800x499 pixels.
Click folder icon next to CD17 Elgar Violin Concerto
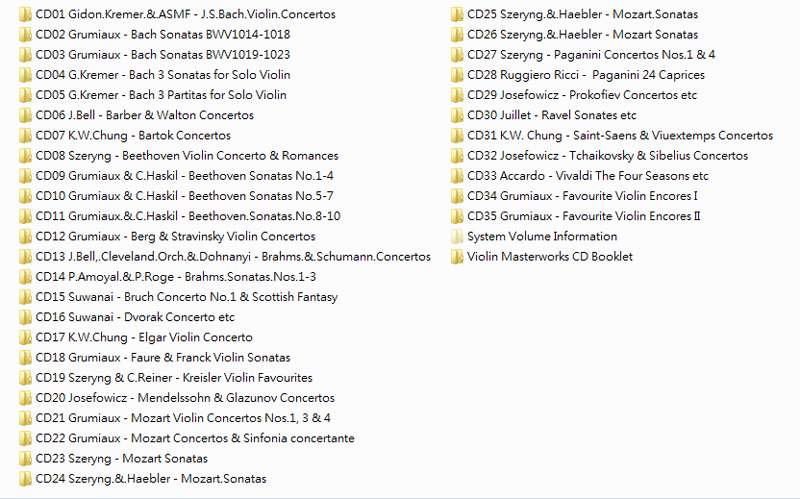pyautogui.click(x=24, y=338)
